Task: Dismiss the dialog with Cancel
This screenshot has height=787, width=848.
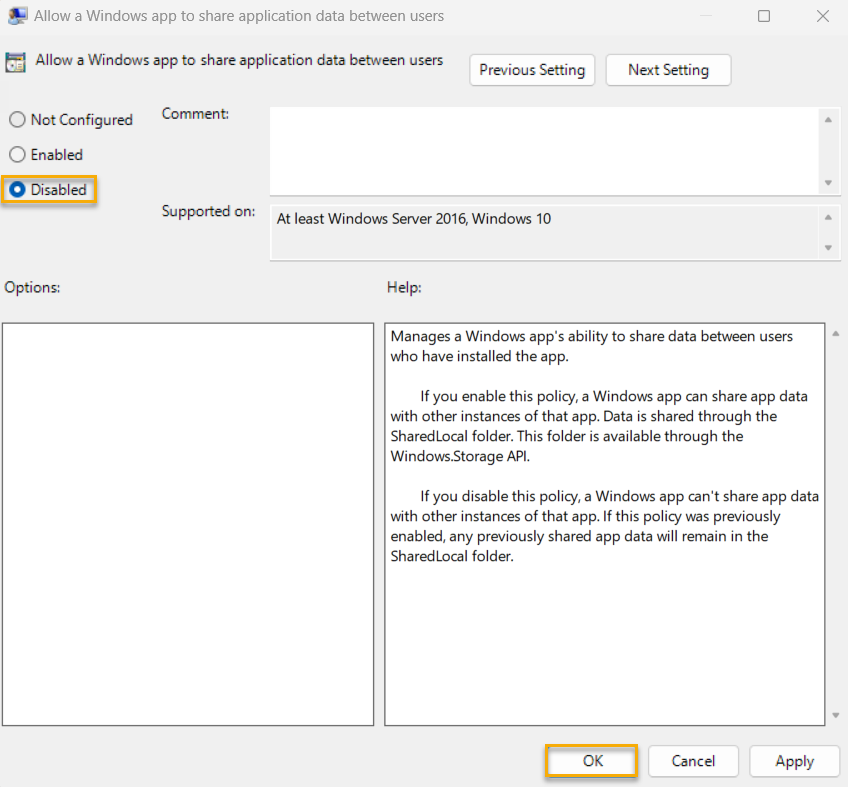Action: pyautogui.click(x=693, y=761)
